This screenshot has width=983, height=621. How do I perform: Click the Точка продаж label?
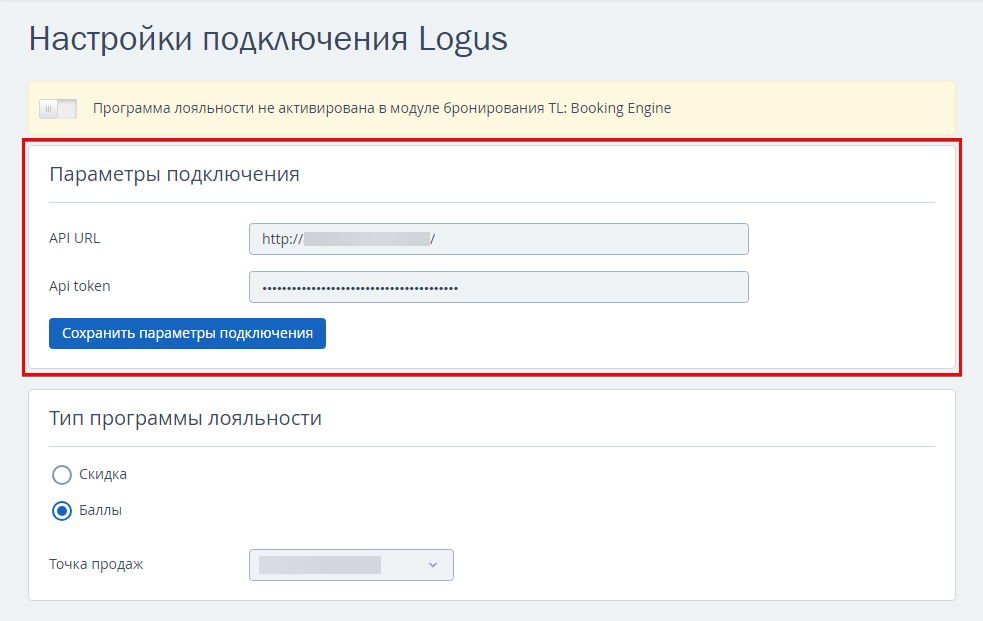tap(96, 564)
